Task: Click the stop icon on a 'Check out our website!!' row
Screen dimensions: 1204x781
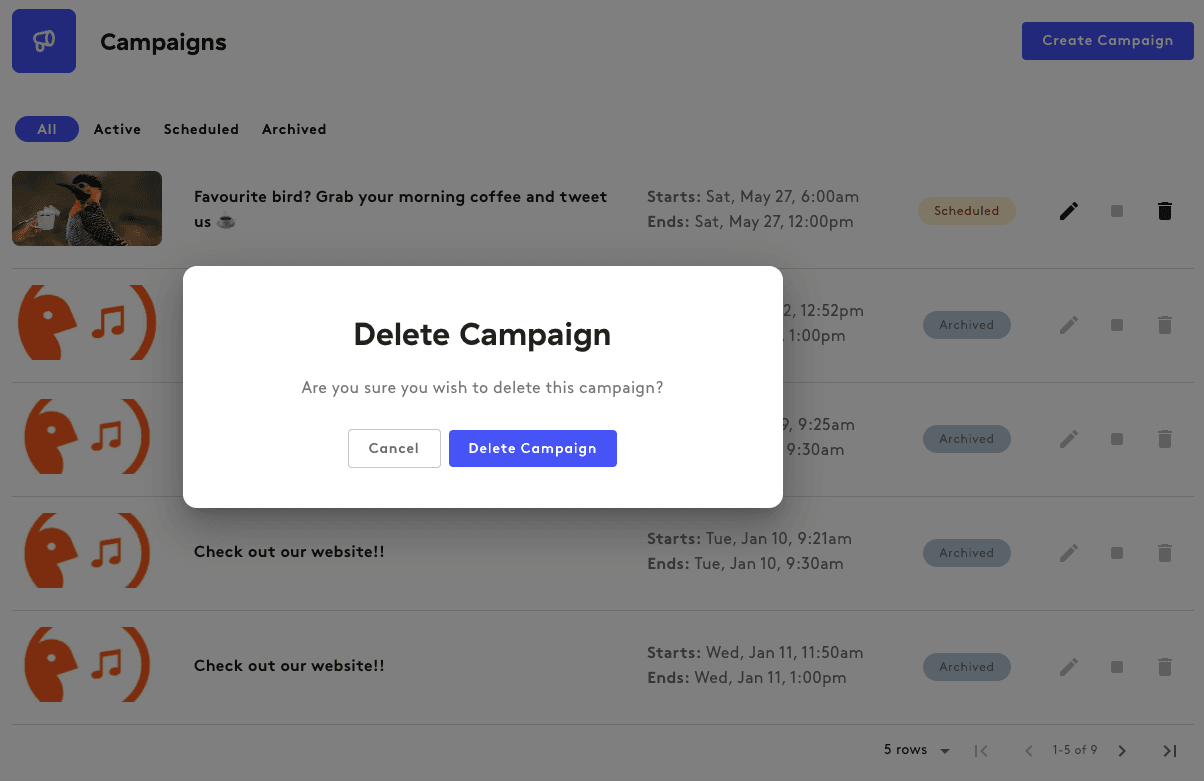Action: 1117,552
